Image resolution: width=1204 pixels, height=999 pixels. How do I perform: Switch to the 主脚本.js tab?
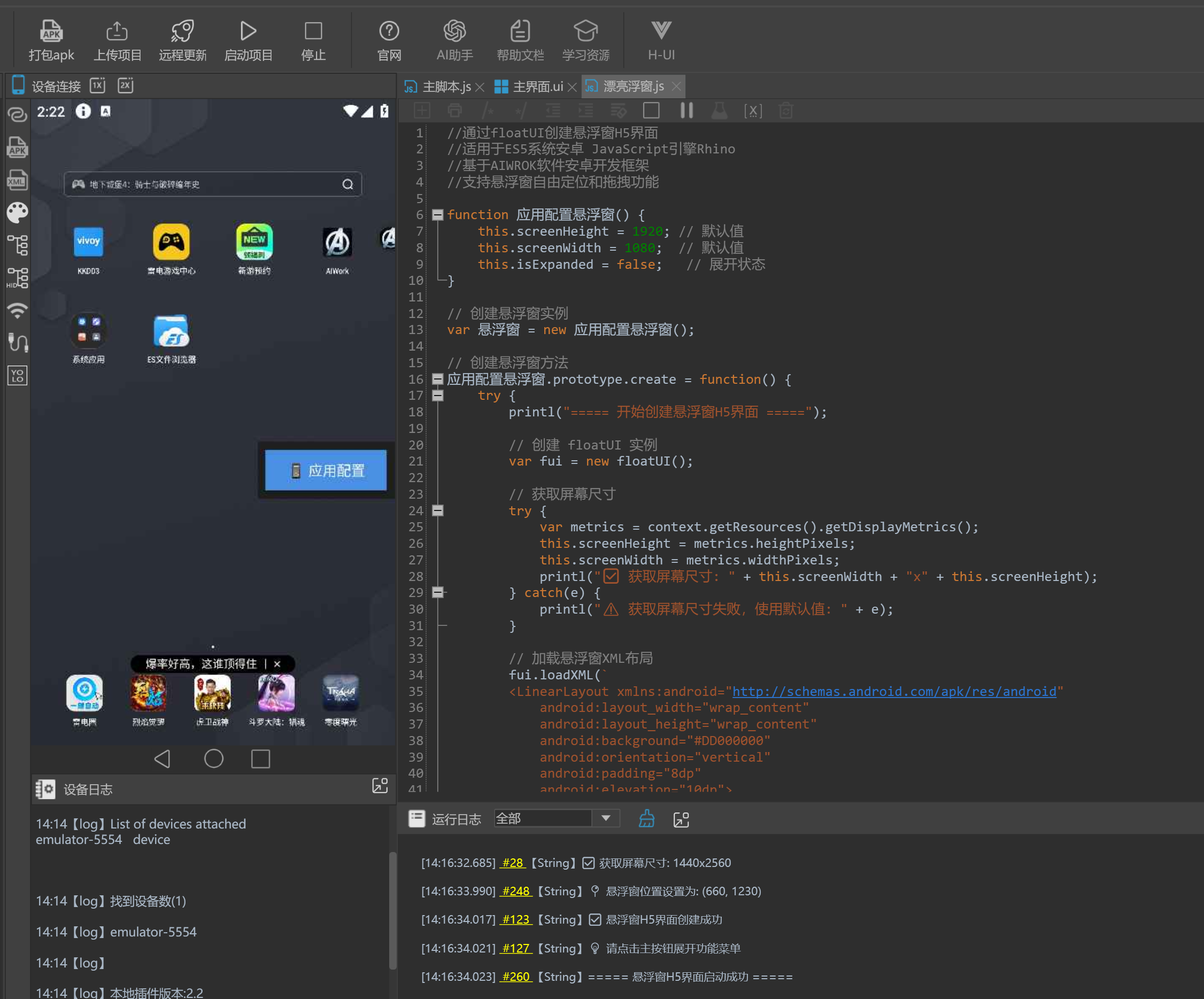(445, 87)
